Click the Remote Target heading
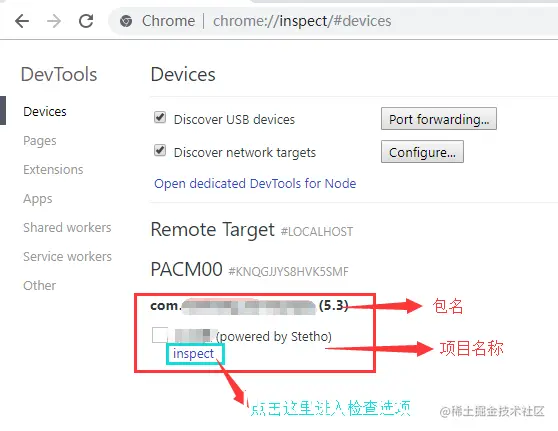Screen dimensions: 558x431 click(x=212, y=230)
